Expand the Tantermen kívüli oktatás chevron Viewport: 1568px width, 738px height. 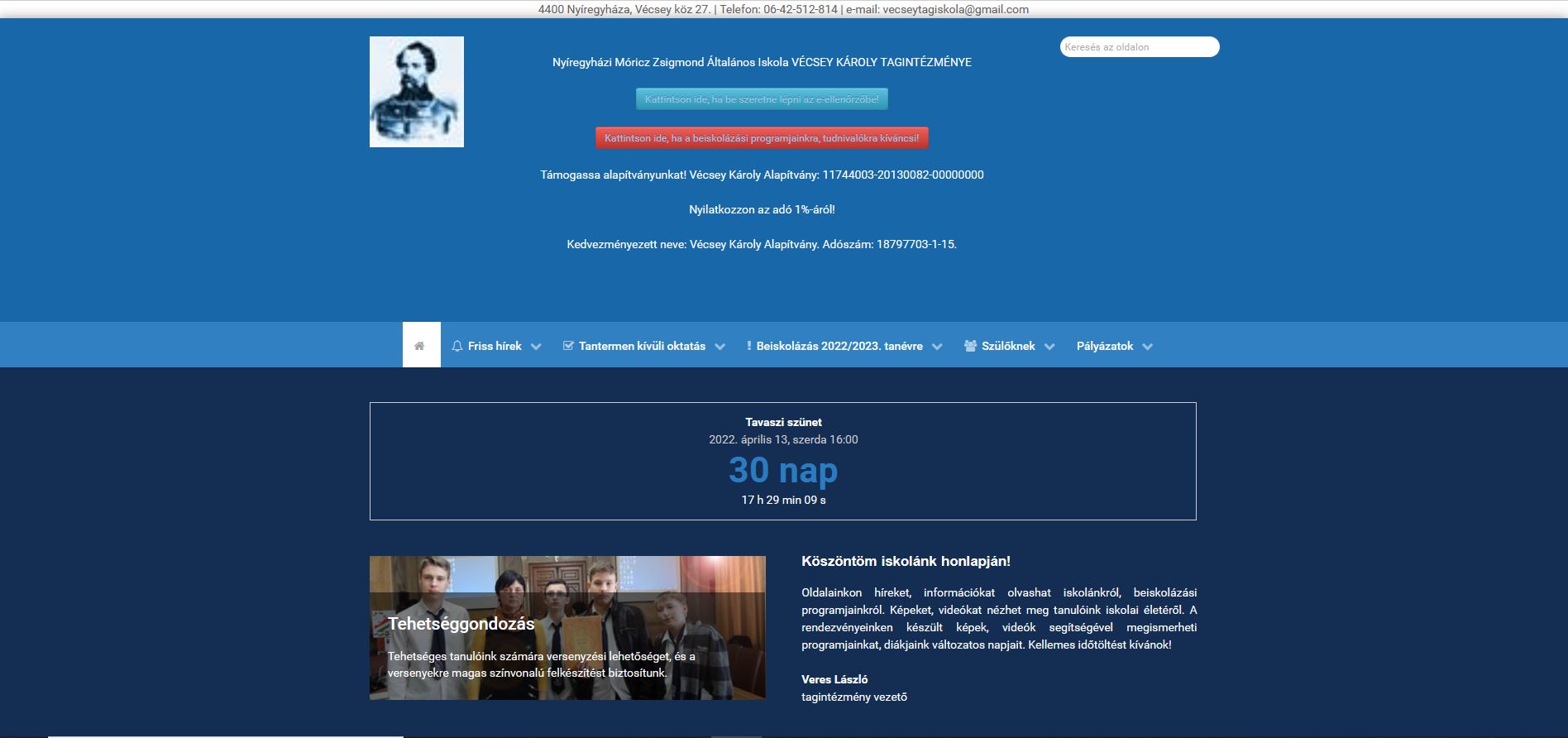(719, 347)
